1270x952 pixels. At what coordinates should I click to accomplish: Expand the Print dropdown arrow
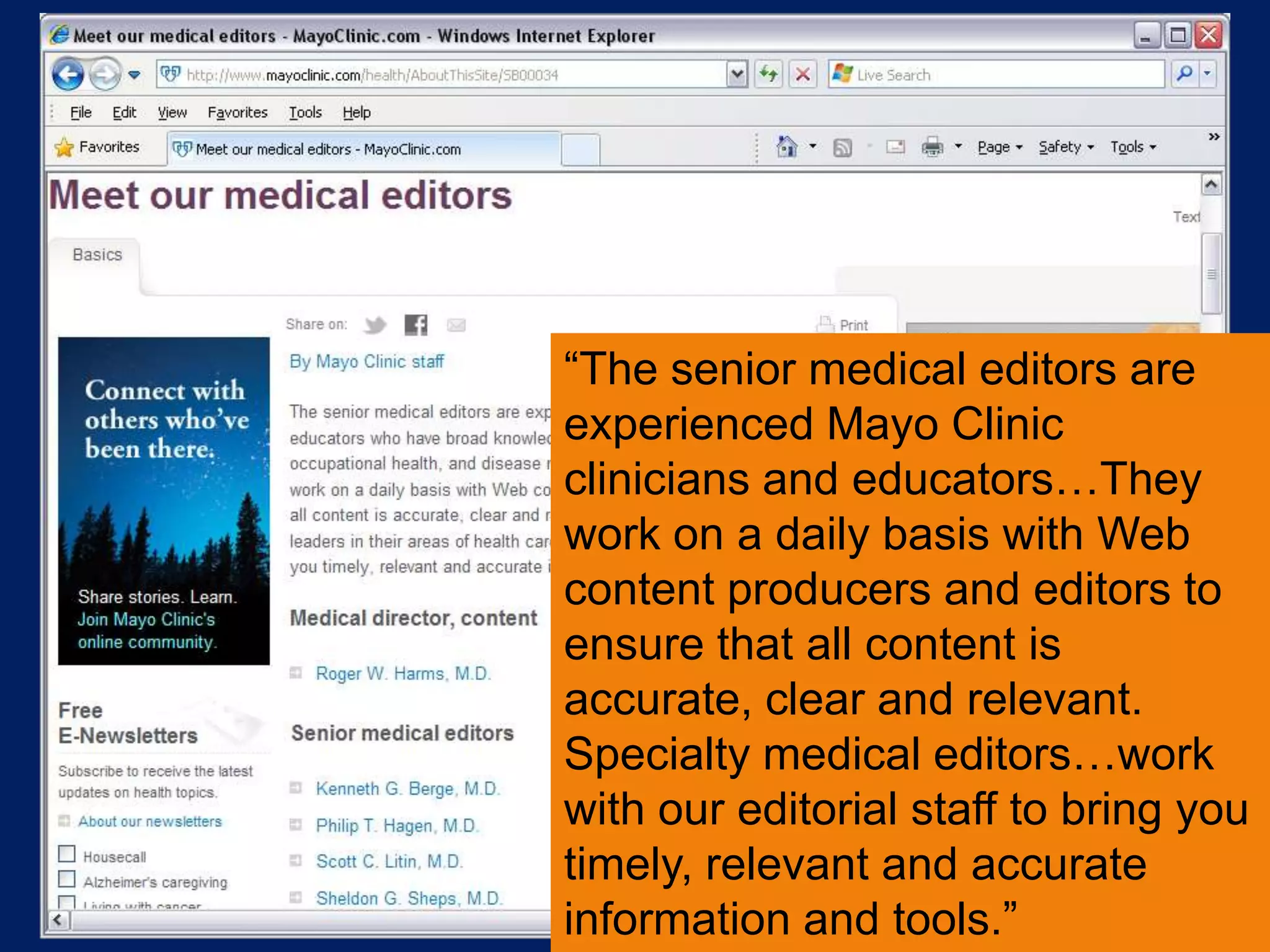coord(958,147)
